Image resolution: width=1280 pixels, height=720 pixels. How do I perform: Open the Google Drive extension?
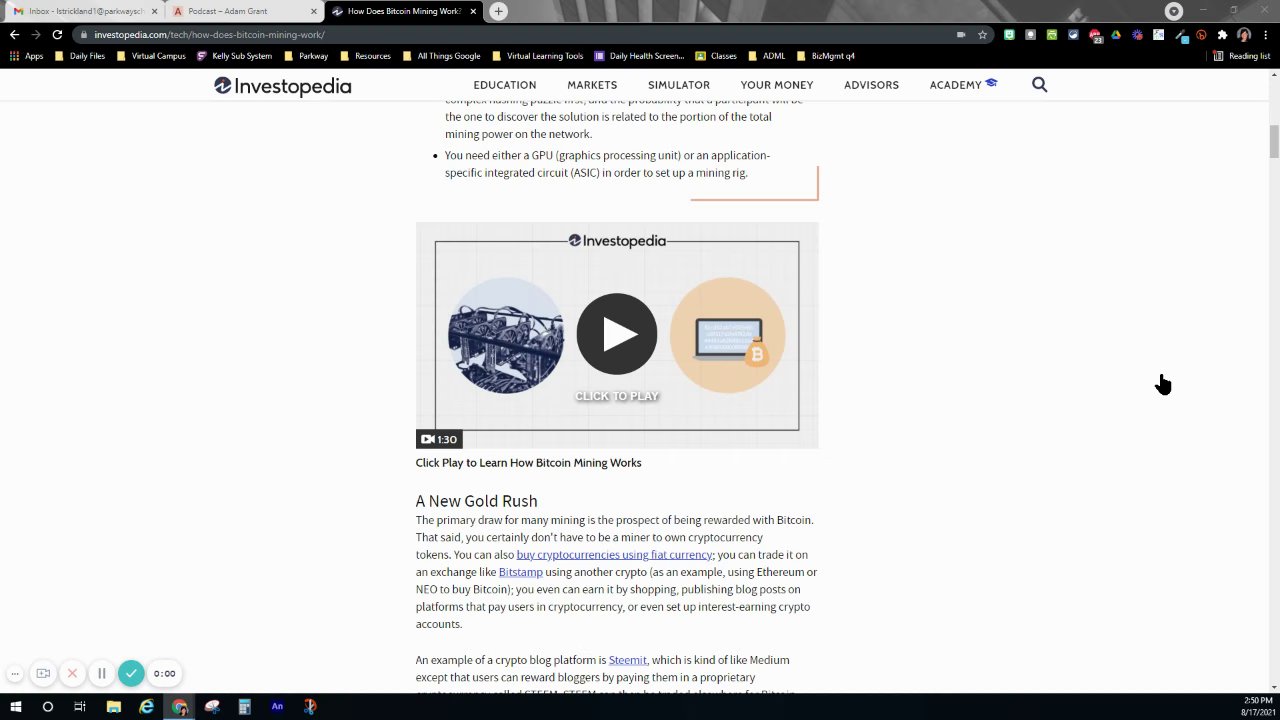[1116, 34]
